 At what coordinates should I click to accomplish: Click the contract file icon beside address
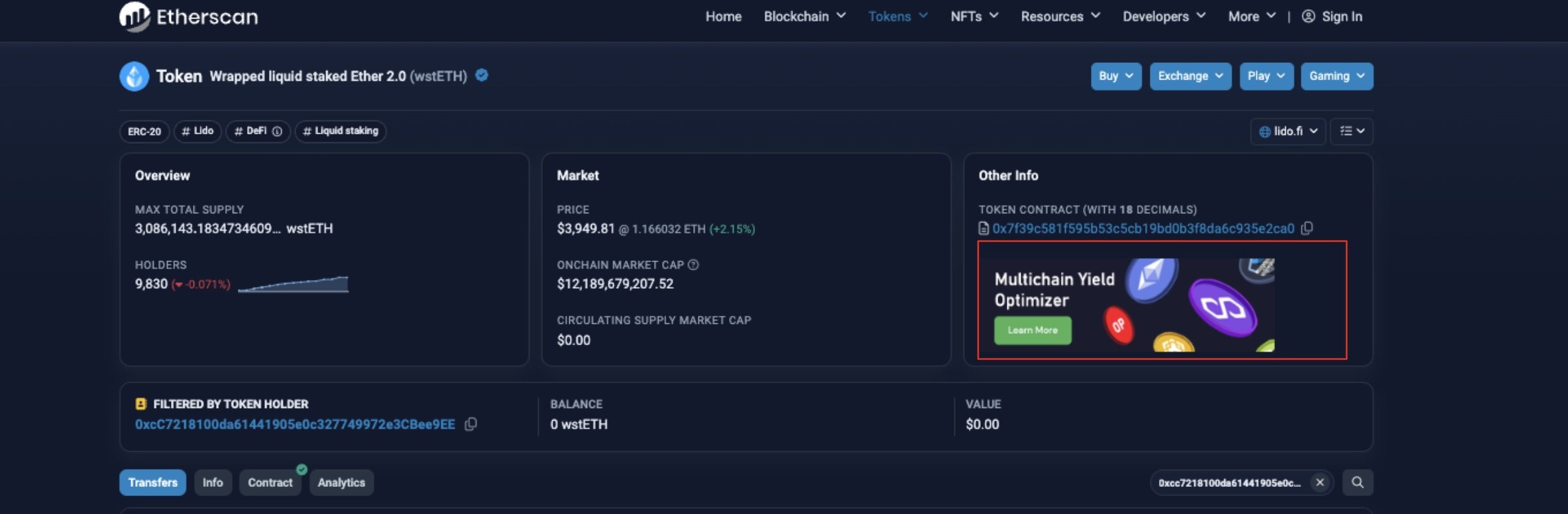984,229
